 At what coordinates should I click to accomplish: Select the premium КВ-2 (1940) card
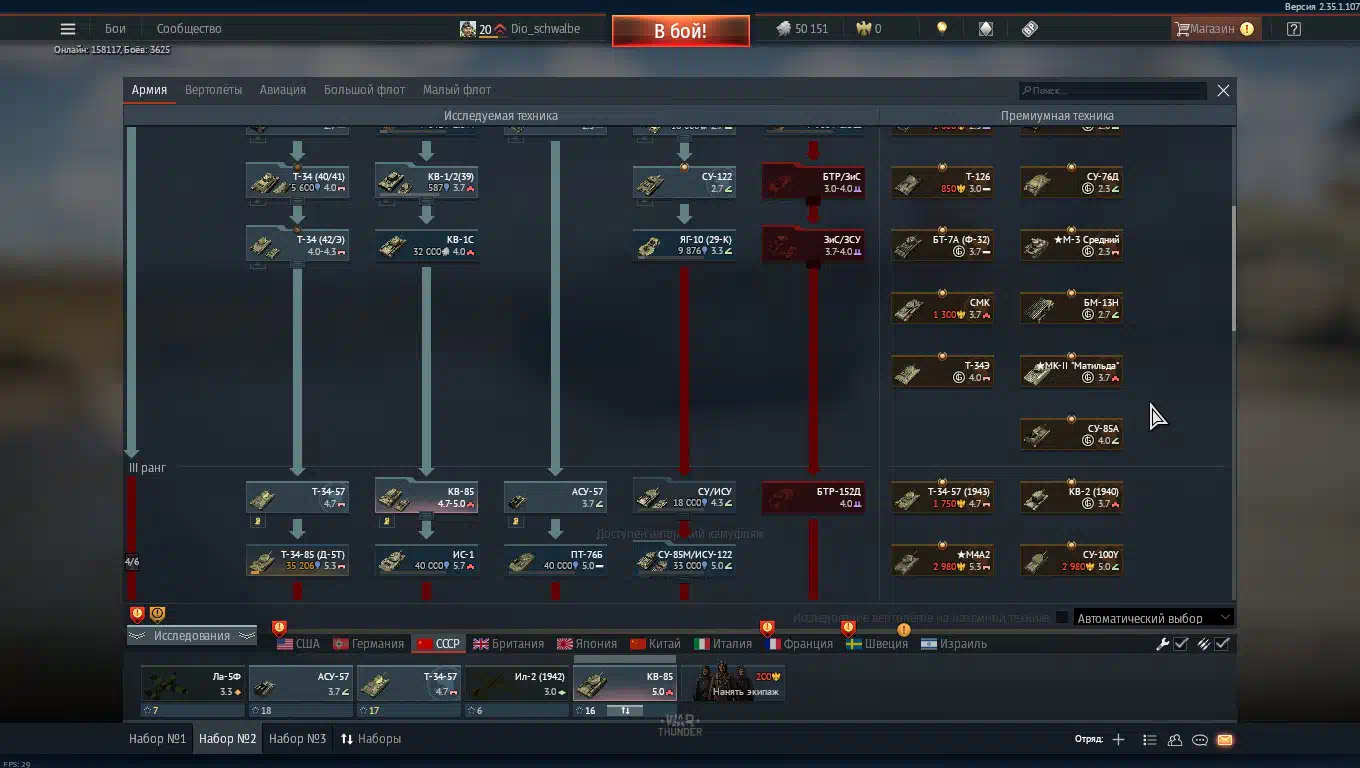coord(1071,497)
